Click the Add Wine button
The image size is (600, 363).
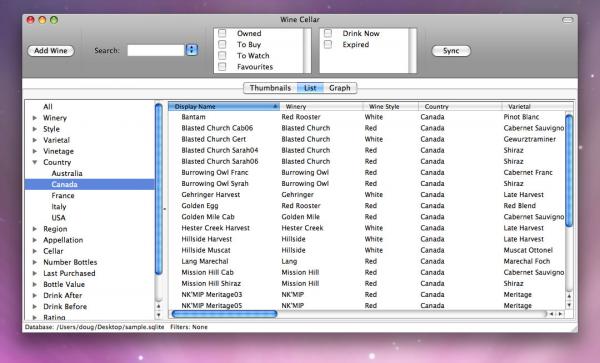[x=51, y=50]
